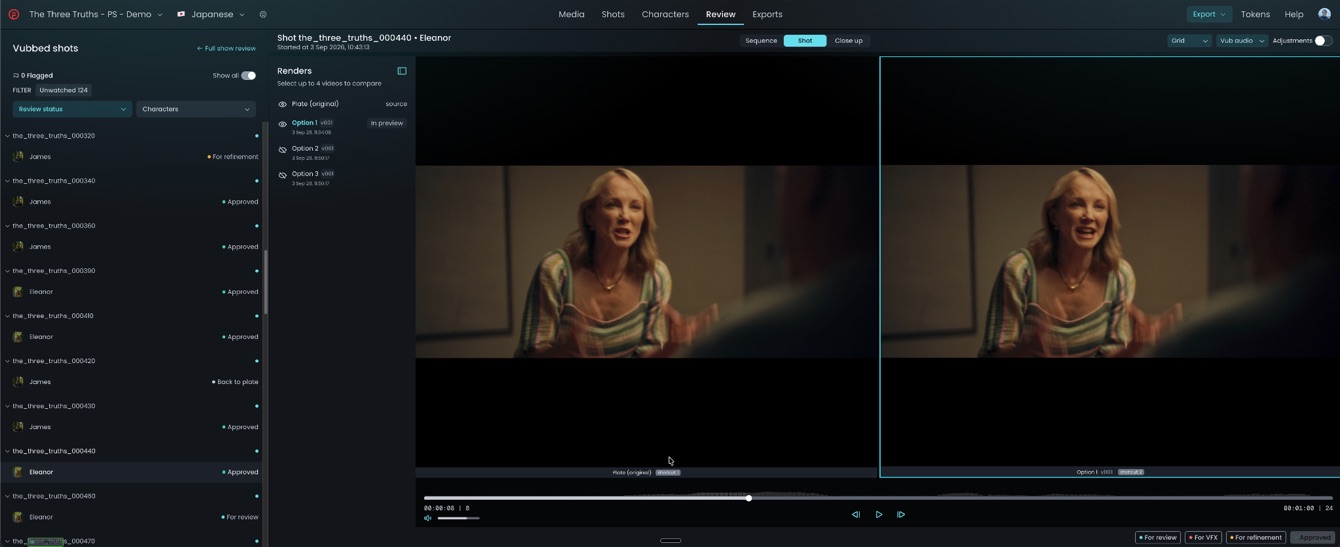
Task: Open the Export dropdown button
Action: 1209,14
